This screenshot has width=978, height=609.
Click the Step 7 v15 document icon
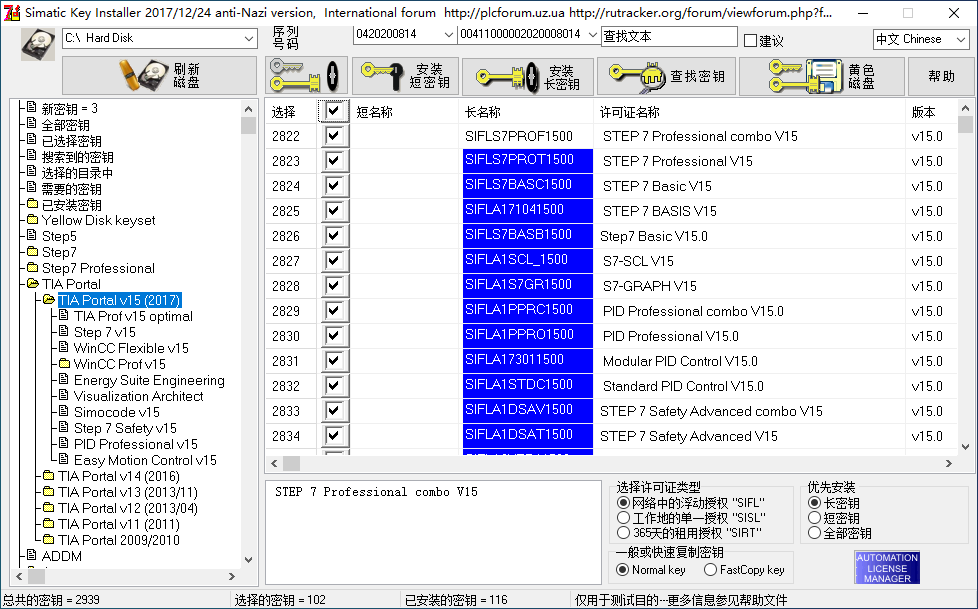click(x=64, y=331)
